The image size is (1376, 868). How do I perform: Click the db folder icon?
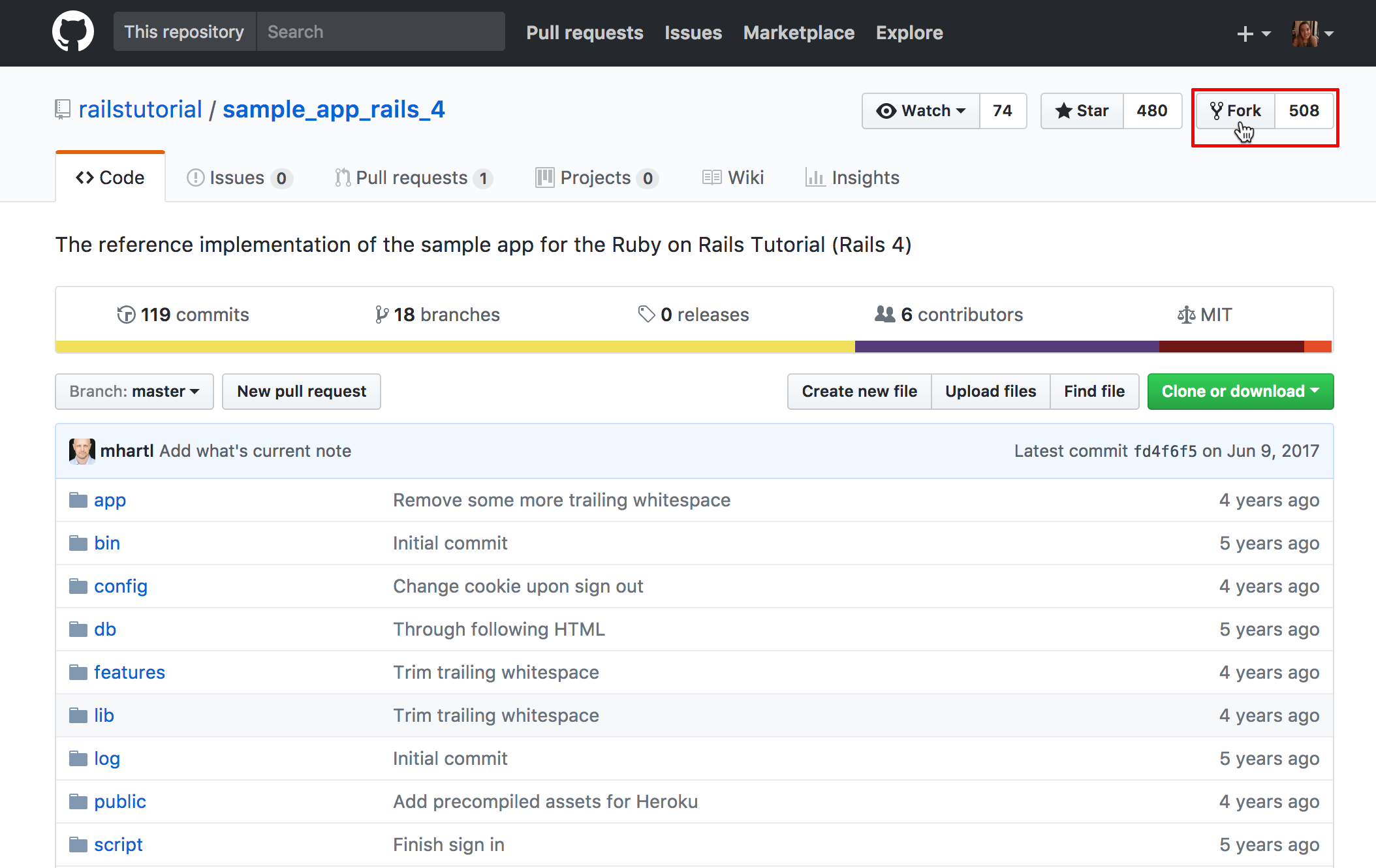click(x=78, y=629)
